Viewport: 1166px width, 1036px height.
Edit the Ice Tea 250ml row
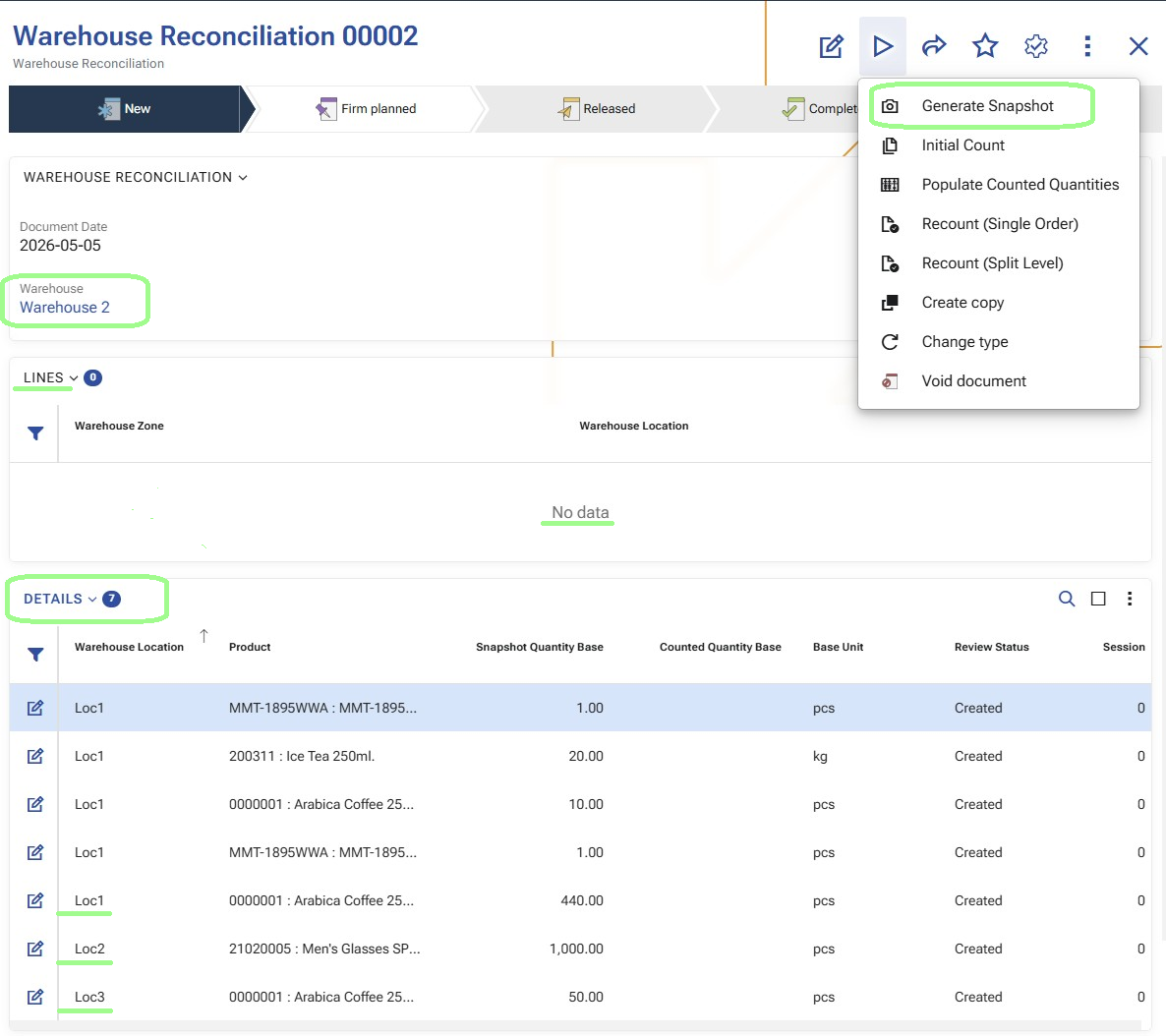pyautogui.click(x=35, y=757)
